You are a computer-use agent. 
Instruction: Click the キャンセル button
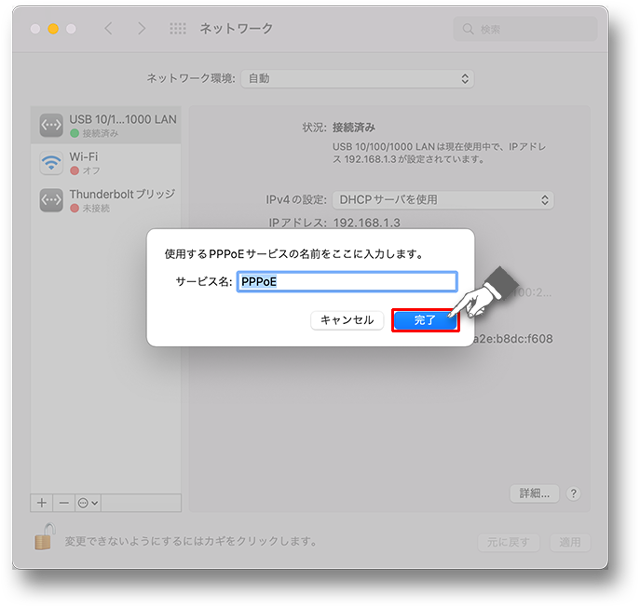tap(347, 320)
